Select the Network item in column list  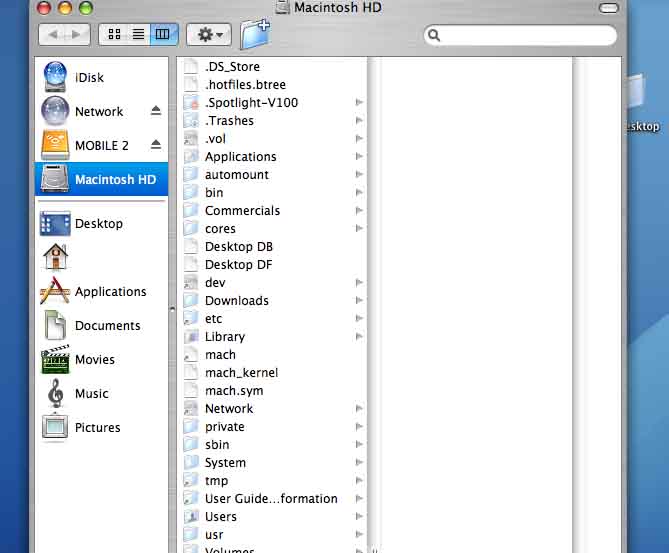click(x=272, y=409)
